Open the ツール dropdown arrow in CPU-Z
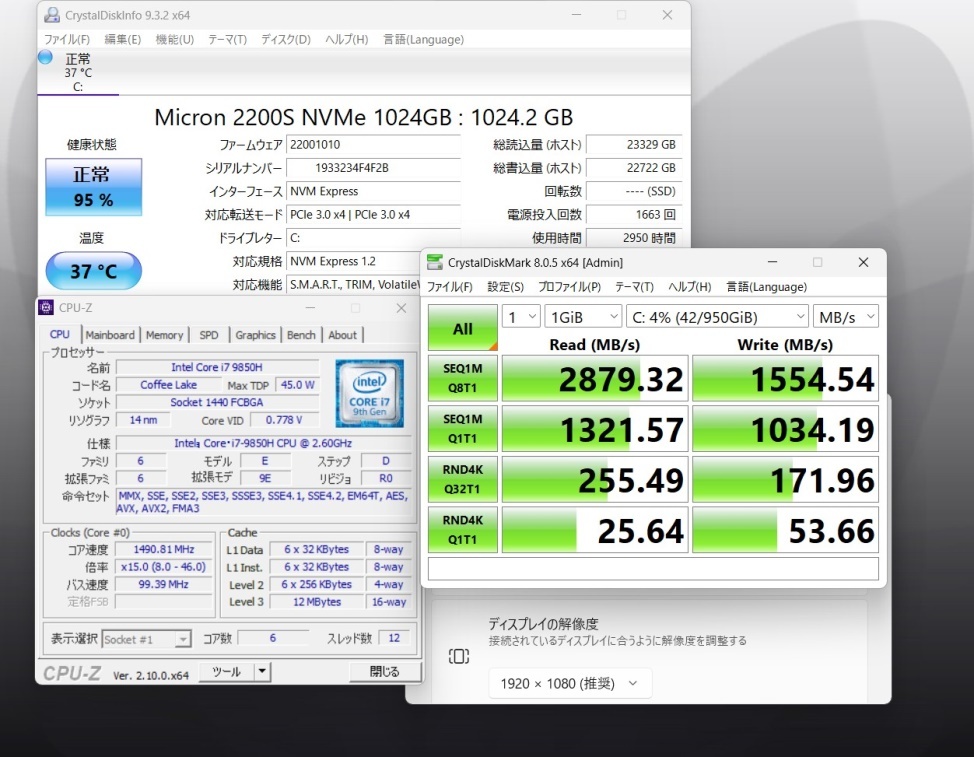974x757 pixels. [262, 672]
